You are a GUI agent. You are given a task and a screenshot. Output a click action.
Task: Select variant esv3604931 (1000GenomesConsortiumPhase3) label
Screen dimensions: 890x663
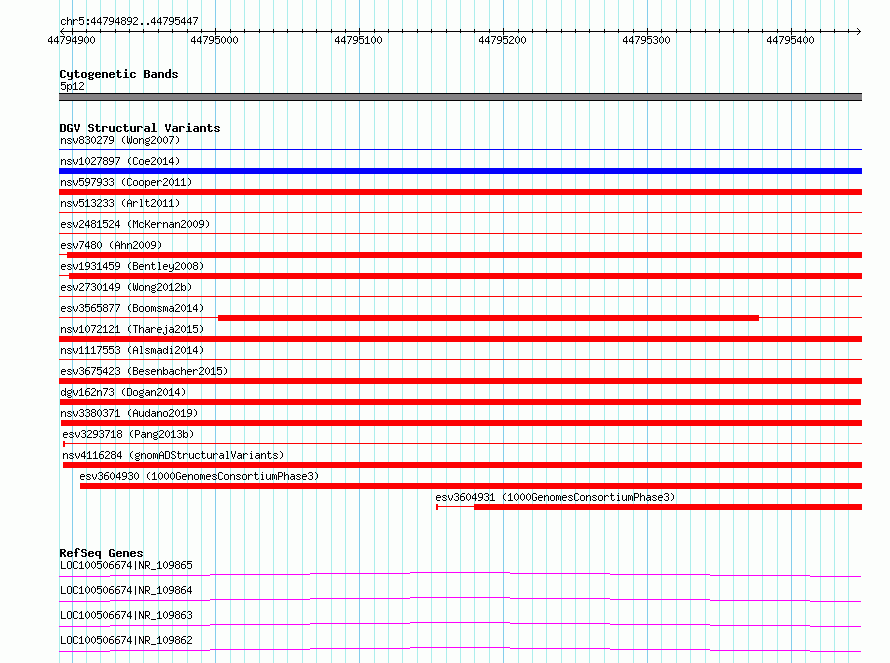[x=555, y=497]
